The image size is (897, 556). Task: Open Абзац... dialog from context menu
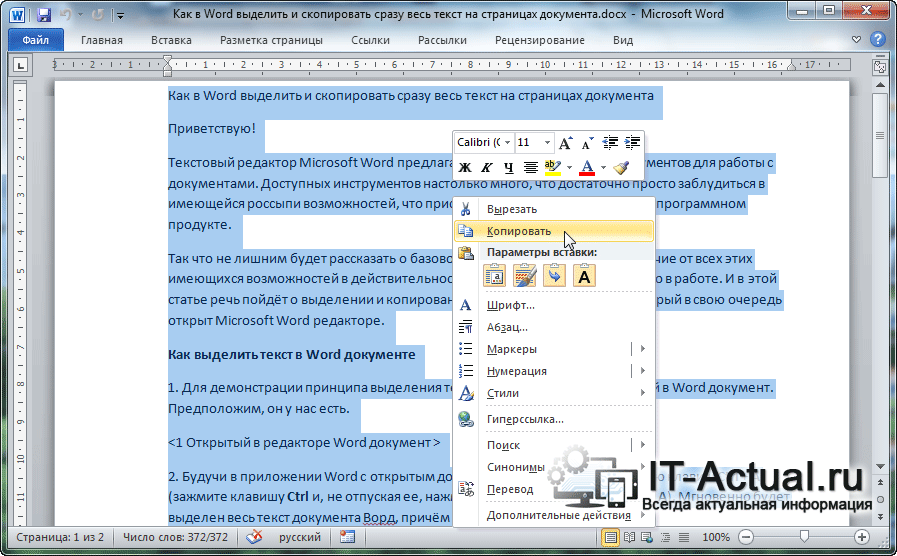point(554,327)
